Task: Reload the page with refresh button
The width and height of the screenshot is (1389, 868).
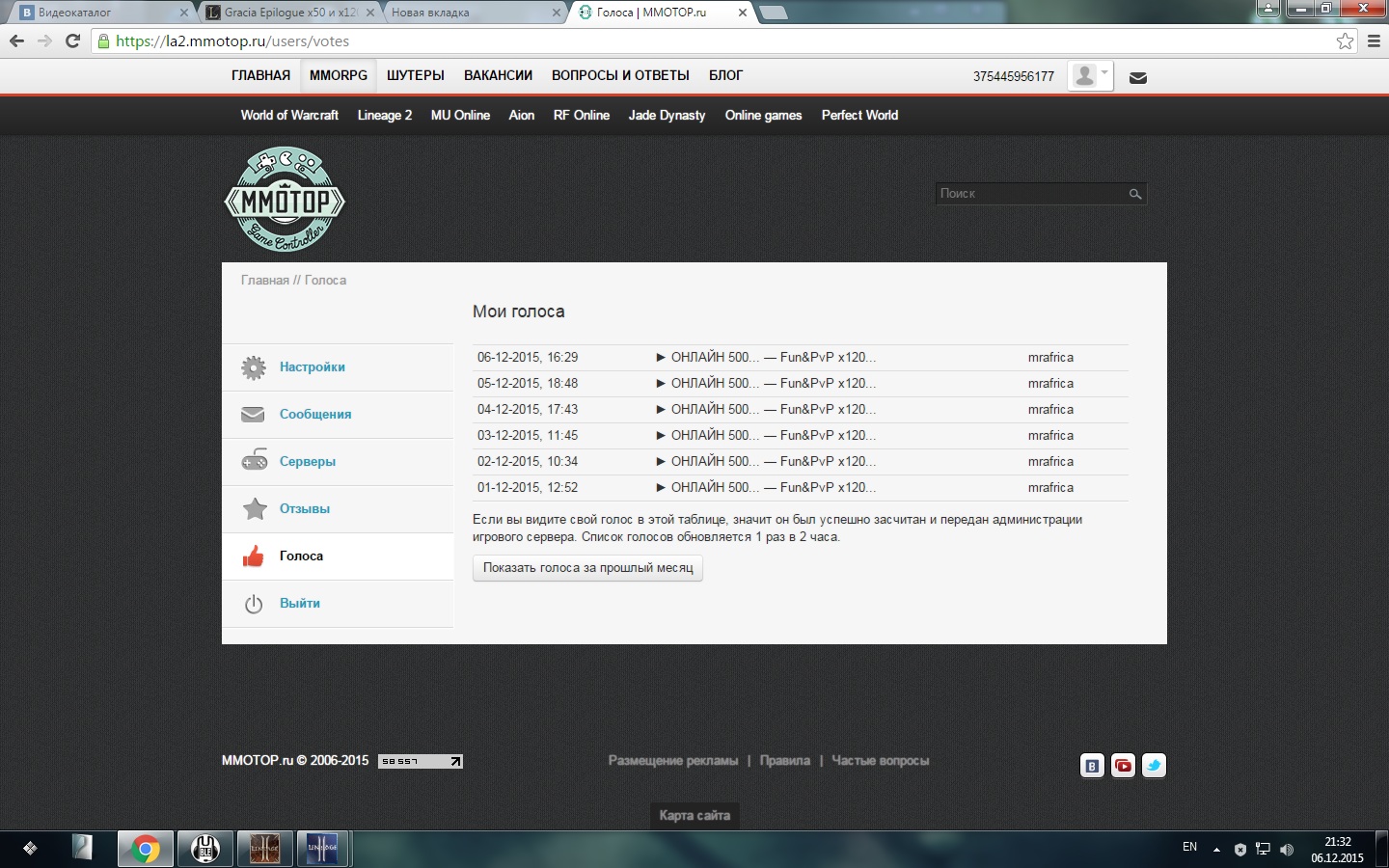Action: (72, 41)
